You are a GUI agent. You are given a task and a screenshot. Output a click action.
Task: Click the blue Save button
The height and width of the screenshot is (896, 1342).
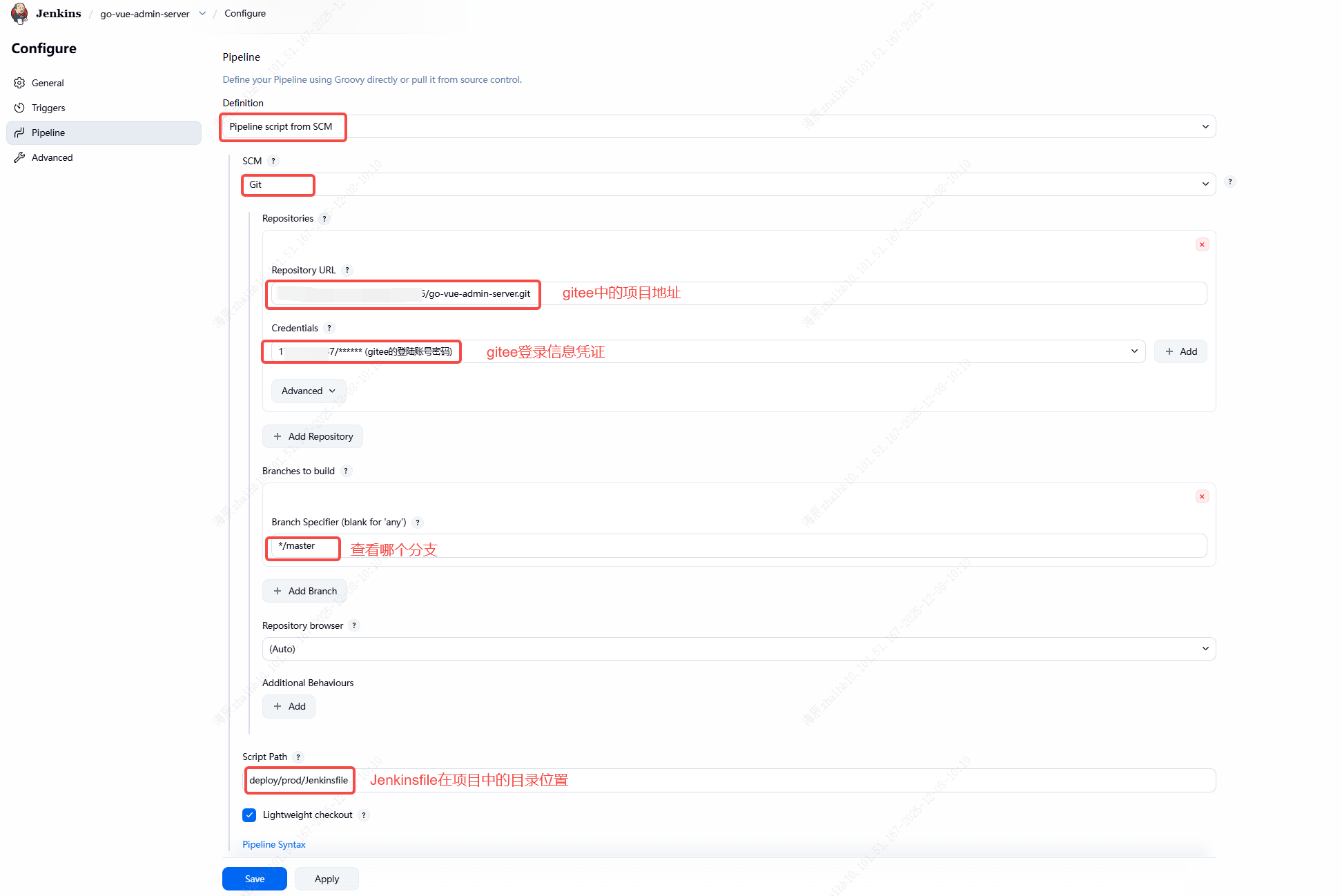(254, 879)
